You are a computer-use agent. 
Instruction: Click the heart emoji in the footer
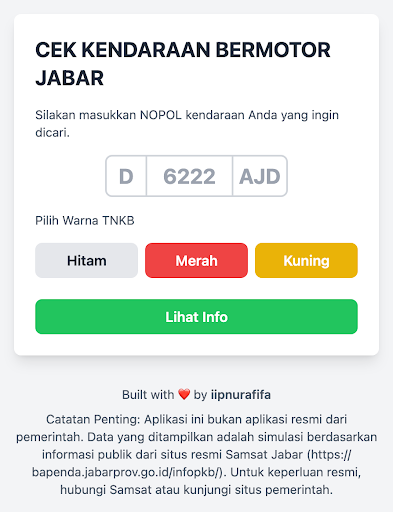184,394
